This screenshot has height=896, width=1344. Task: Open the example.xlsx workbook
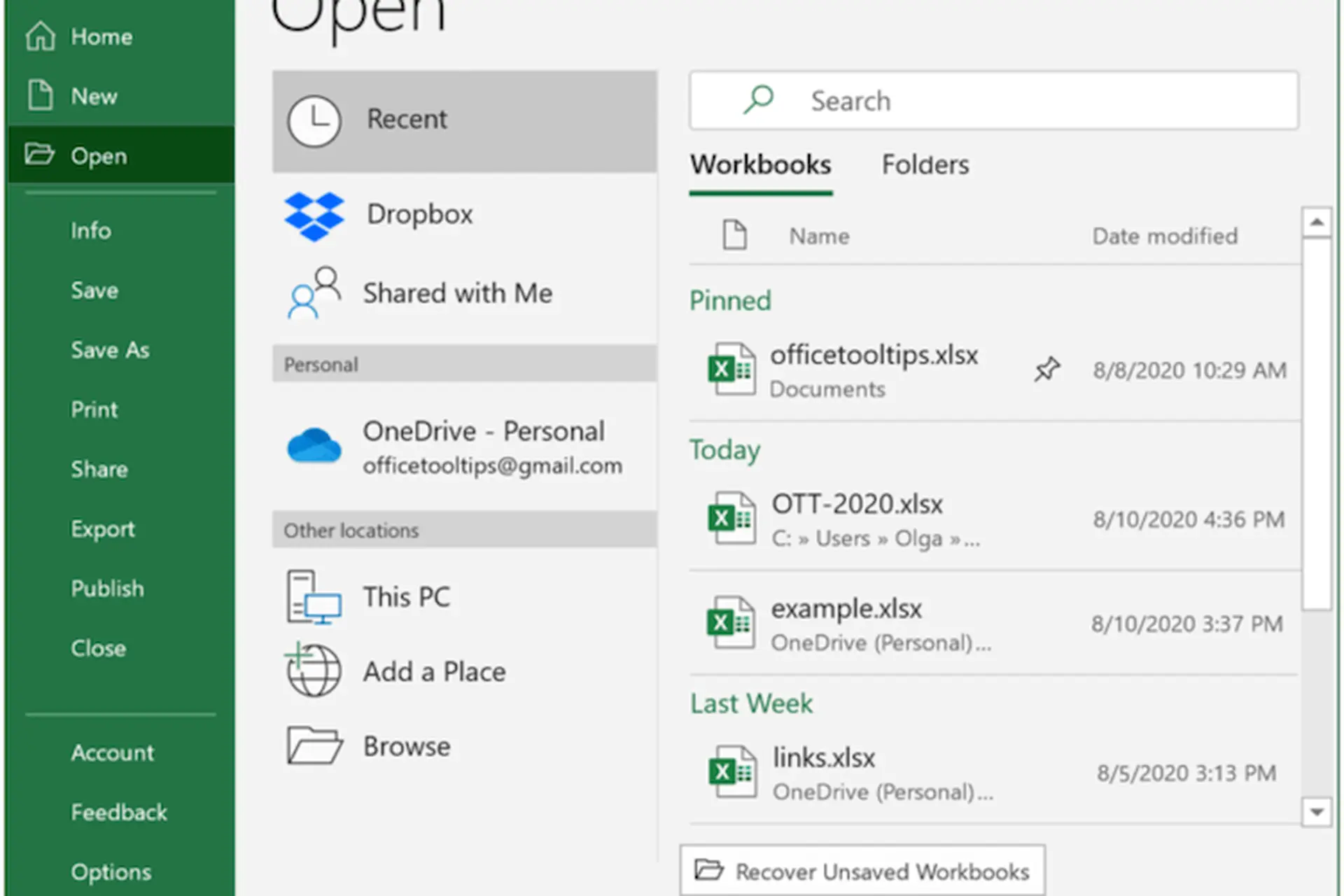(x=846, y=609)
